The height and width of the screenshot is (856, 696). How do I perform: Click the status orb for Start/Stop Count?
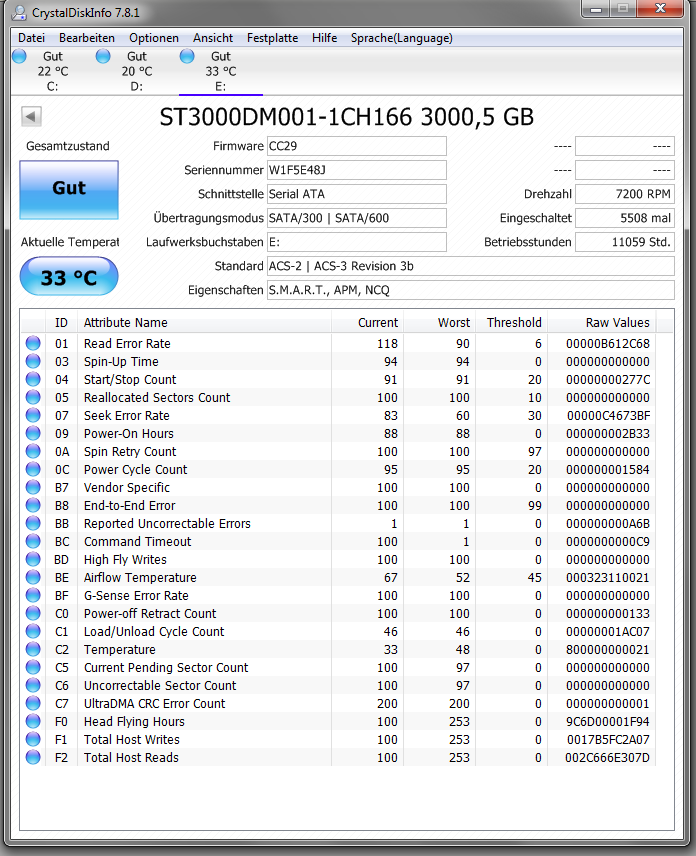33,379
